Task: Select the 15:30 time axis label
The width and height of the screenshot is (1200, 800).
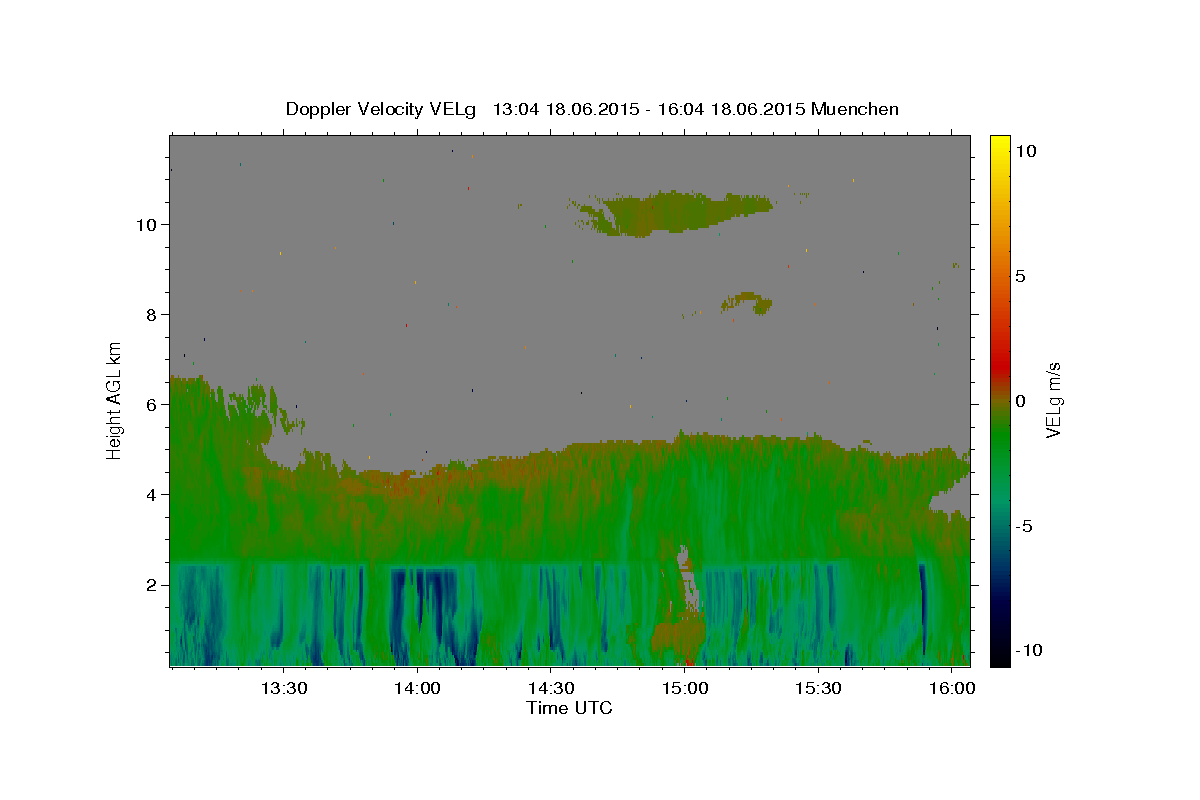Action: [819, 688]
